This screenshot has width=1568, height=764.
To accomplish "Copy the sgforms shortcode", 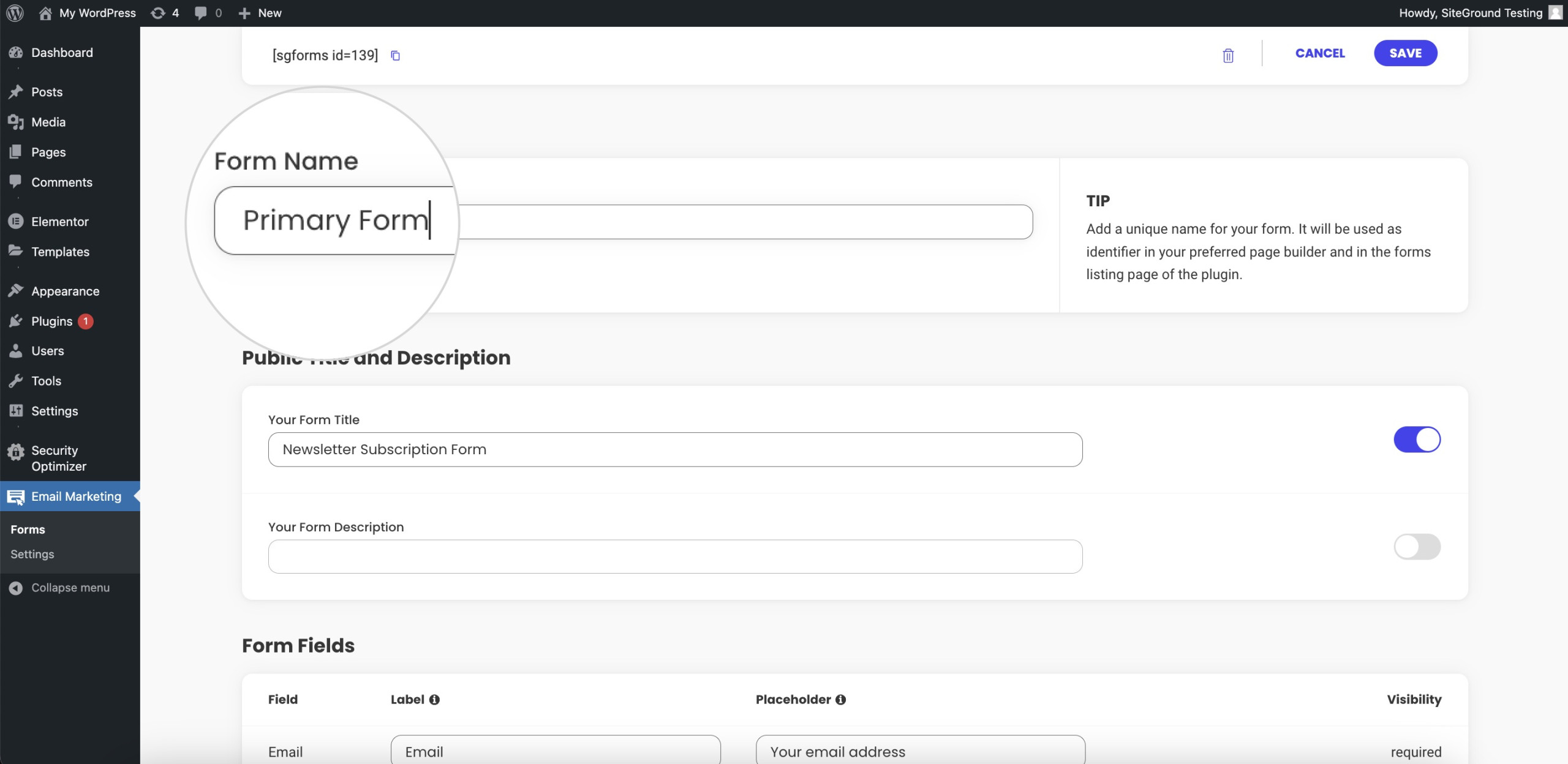I will [x=396, y=56].
